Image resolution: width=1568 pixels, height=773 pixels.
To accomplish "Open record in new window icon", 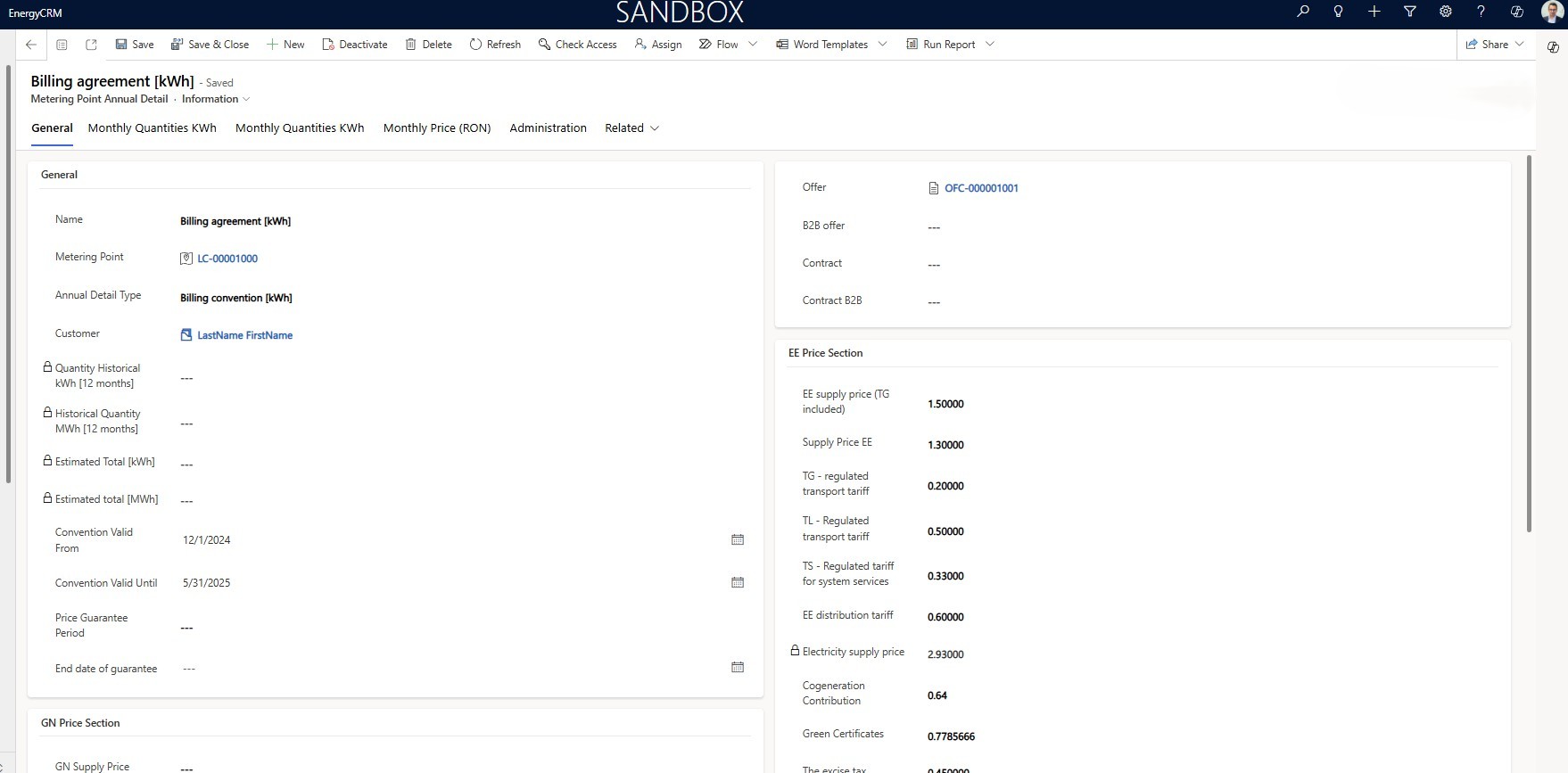I will coord(91,45).
